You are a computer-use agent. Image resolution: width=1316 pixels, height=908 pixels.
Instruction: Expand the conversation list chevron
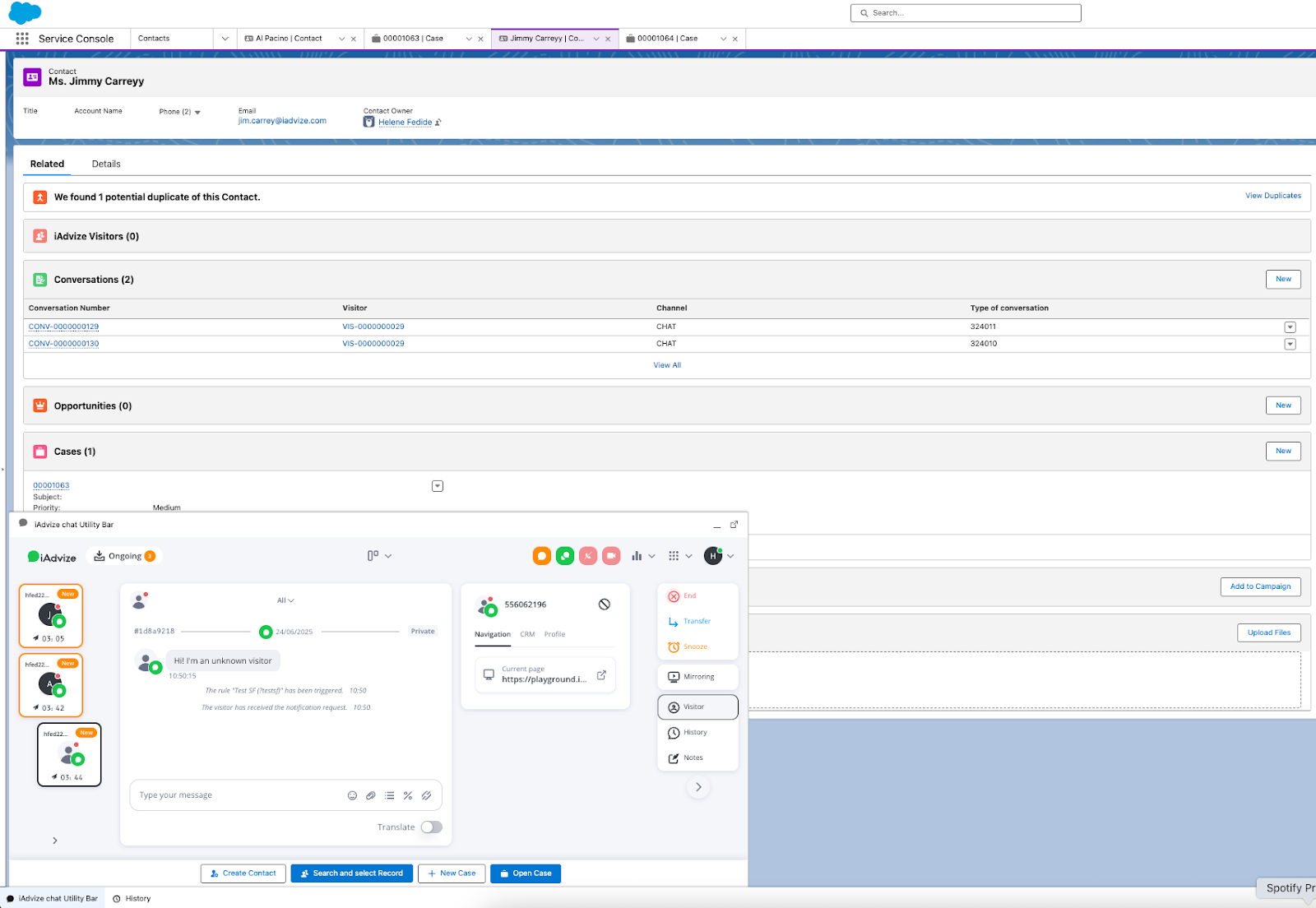point(55,841)
